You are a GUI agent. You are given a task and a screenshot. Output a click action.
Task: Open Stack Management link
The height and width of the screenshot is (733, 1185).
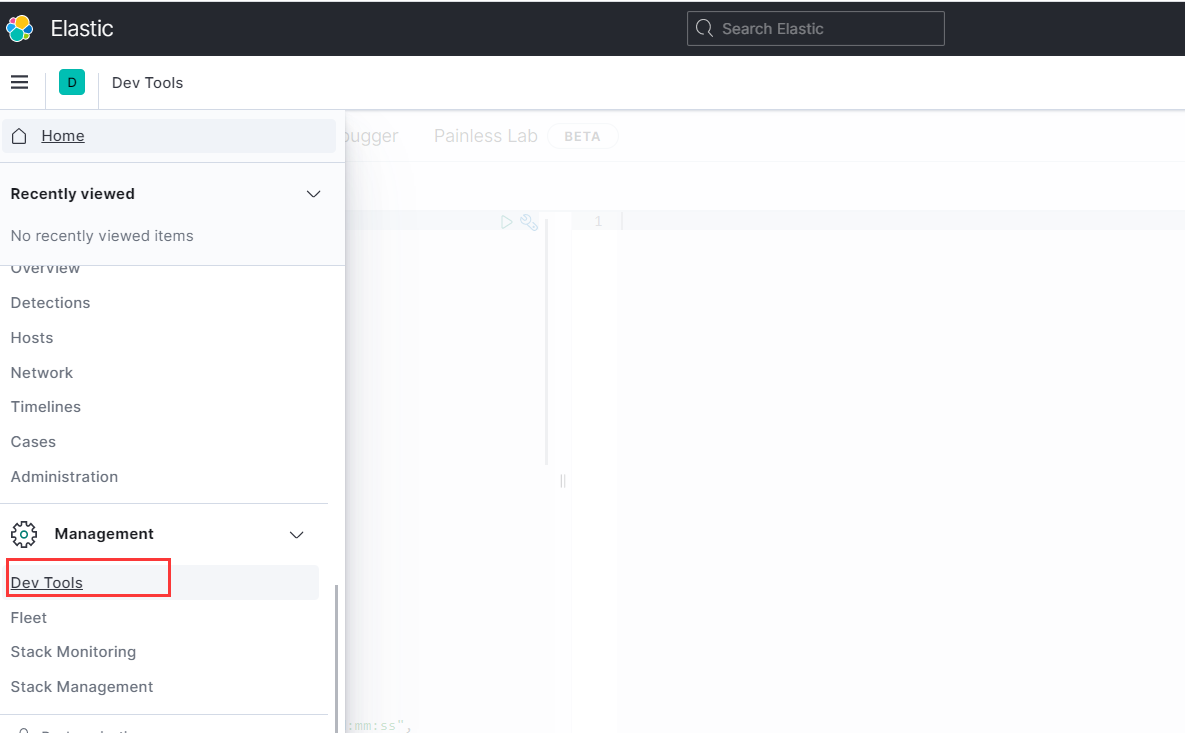(x=82, y=687)
